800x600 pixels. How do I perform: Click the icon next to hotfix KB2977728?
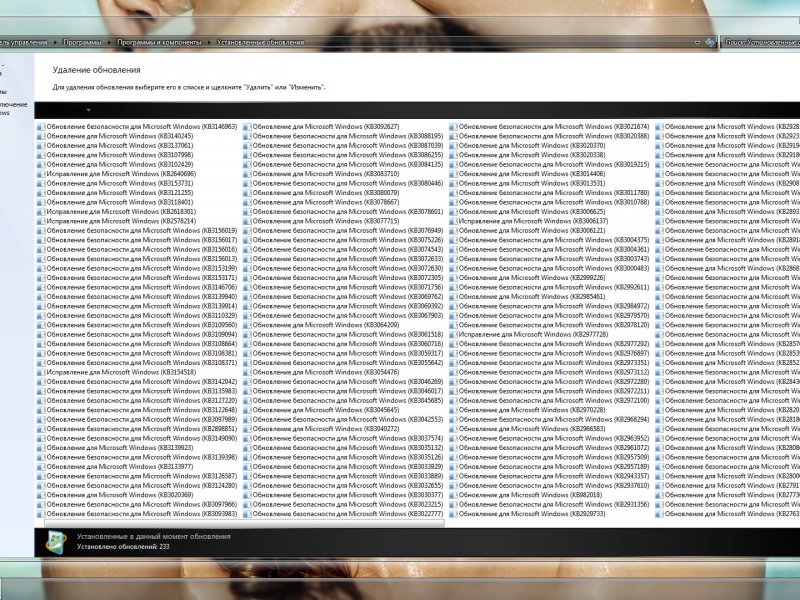click(x=453, y=335)
